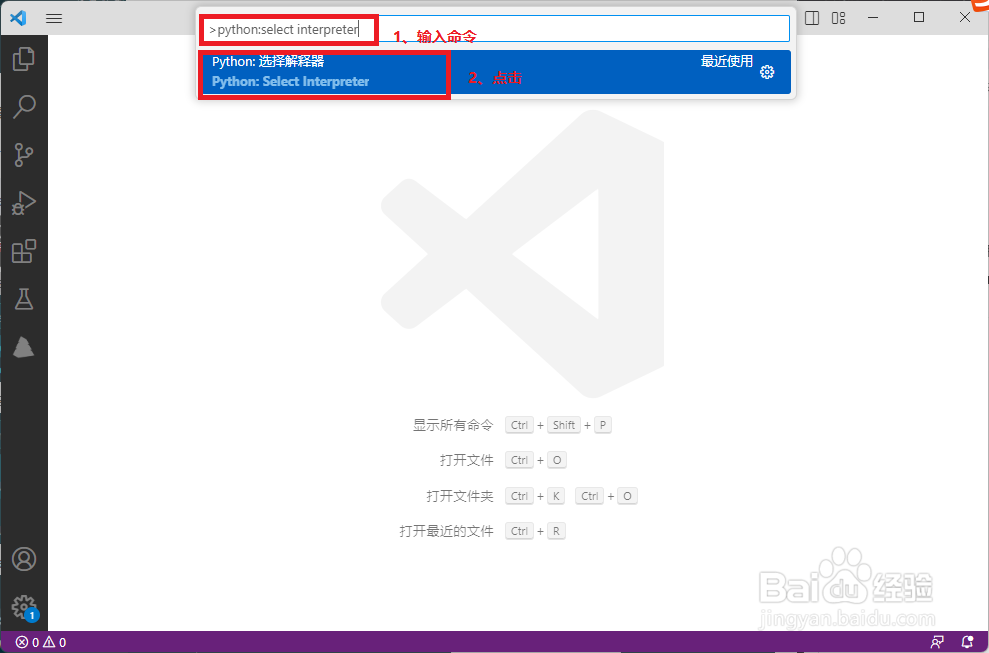Click the 显示所有命令 shortcut hint text

coord(453,425)
